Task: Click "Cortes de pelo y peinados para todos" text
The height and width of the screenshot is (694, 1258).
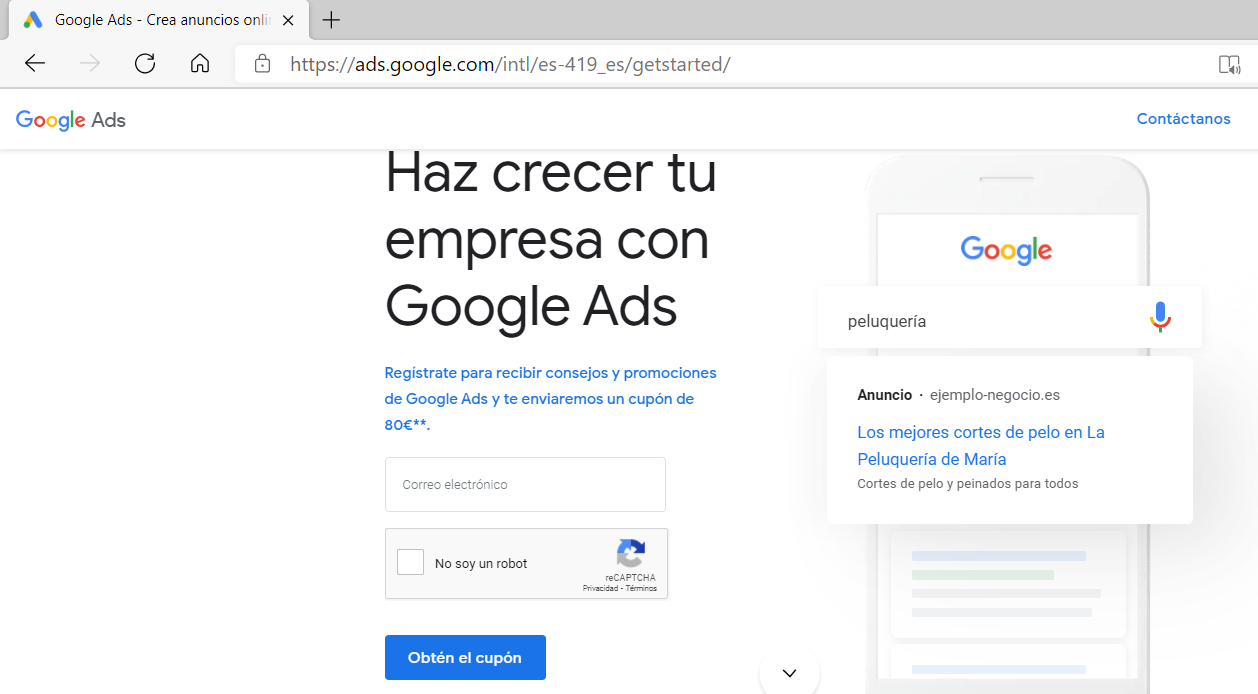Action: pyautogui.click(x=968, y=484)
